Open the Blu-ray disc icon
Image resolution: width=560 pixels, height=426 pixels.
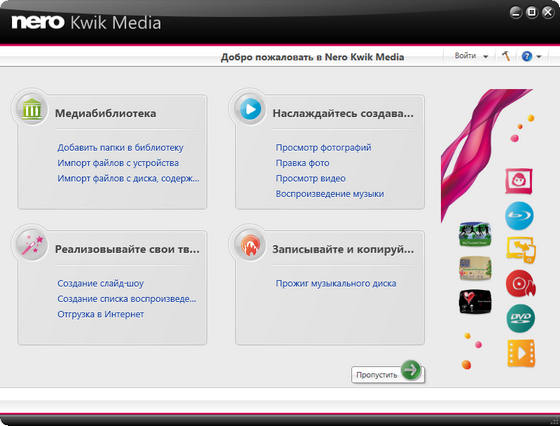click(519, 215)
